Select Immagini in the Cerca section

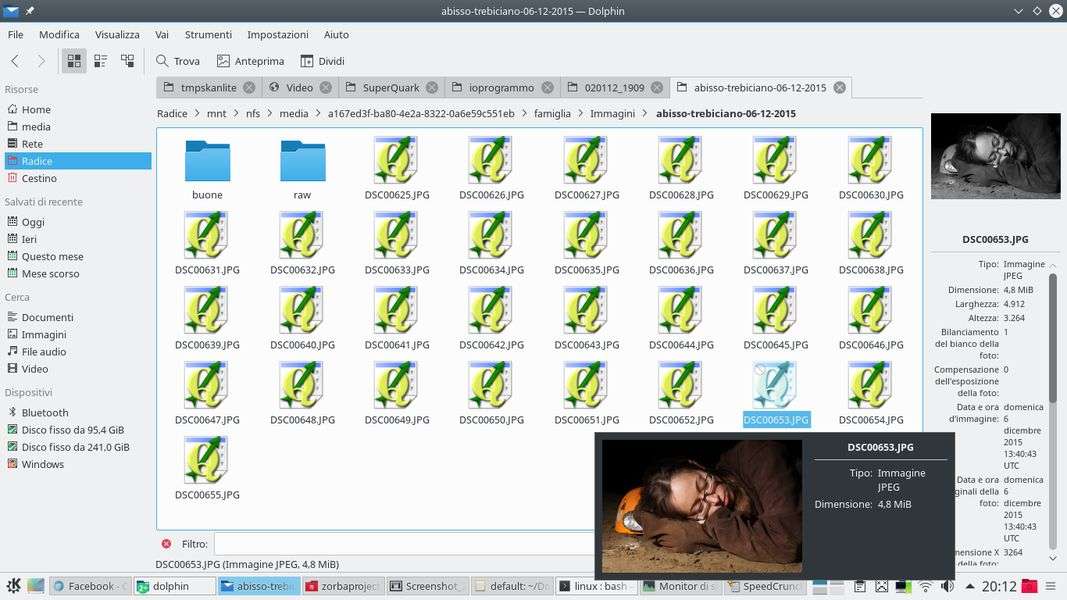[44, 334]
